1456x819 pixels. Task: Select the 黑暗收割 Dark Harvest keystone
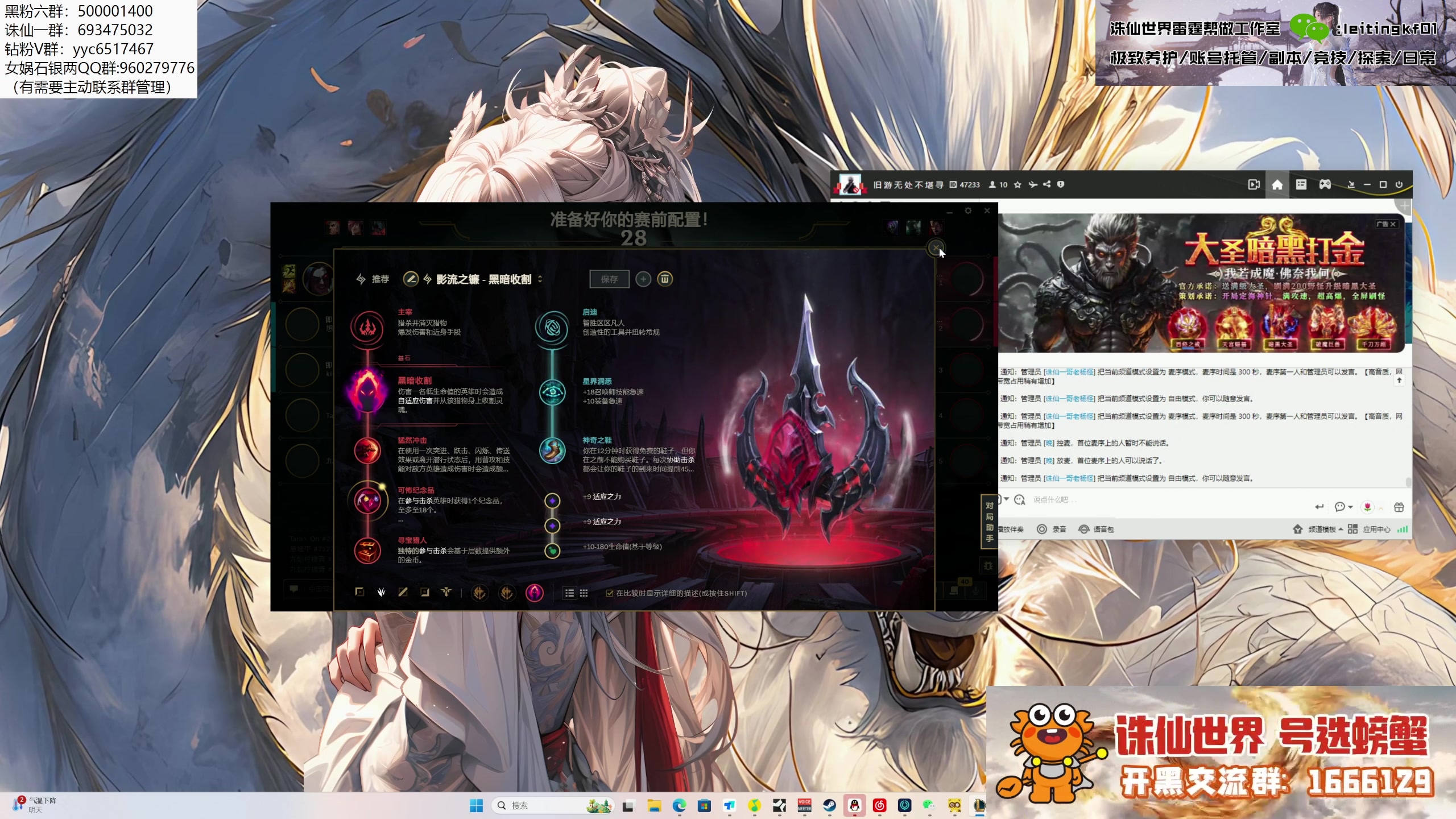click(x=368, y=393)
